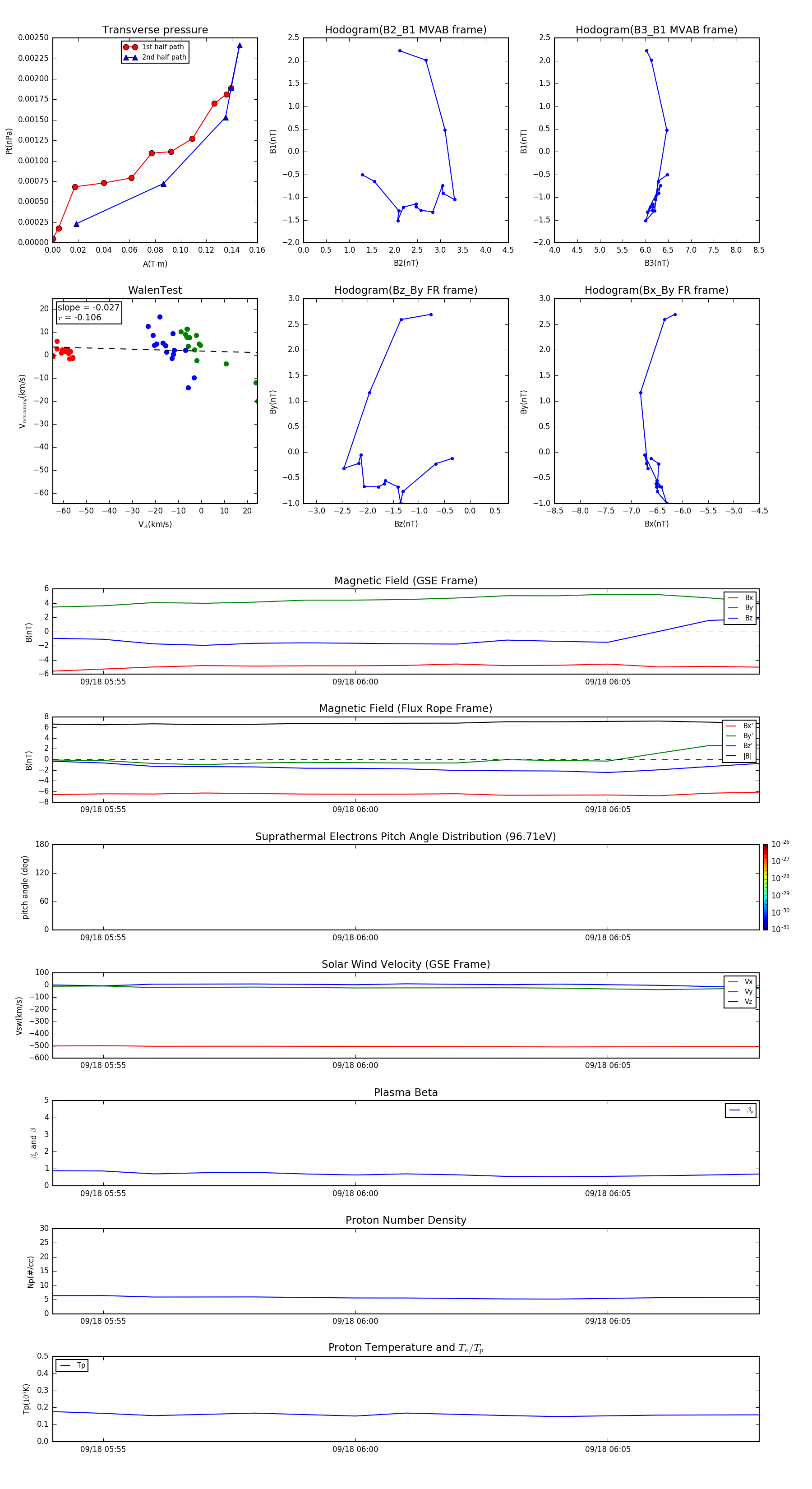Click the Bx legend entry in GSE Magnetic Field
Screen dimensions: 812x1489
click(740, 598)
